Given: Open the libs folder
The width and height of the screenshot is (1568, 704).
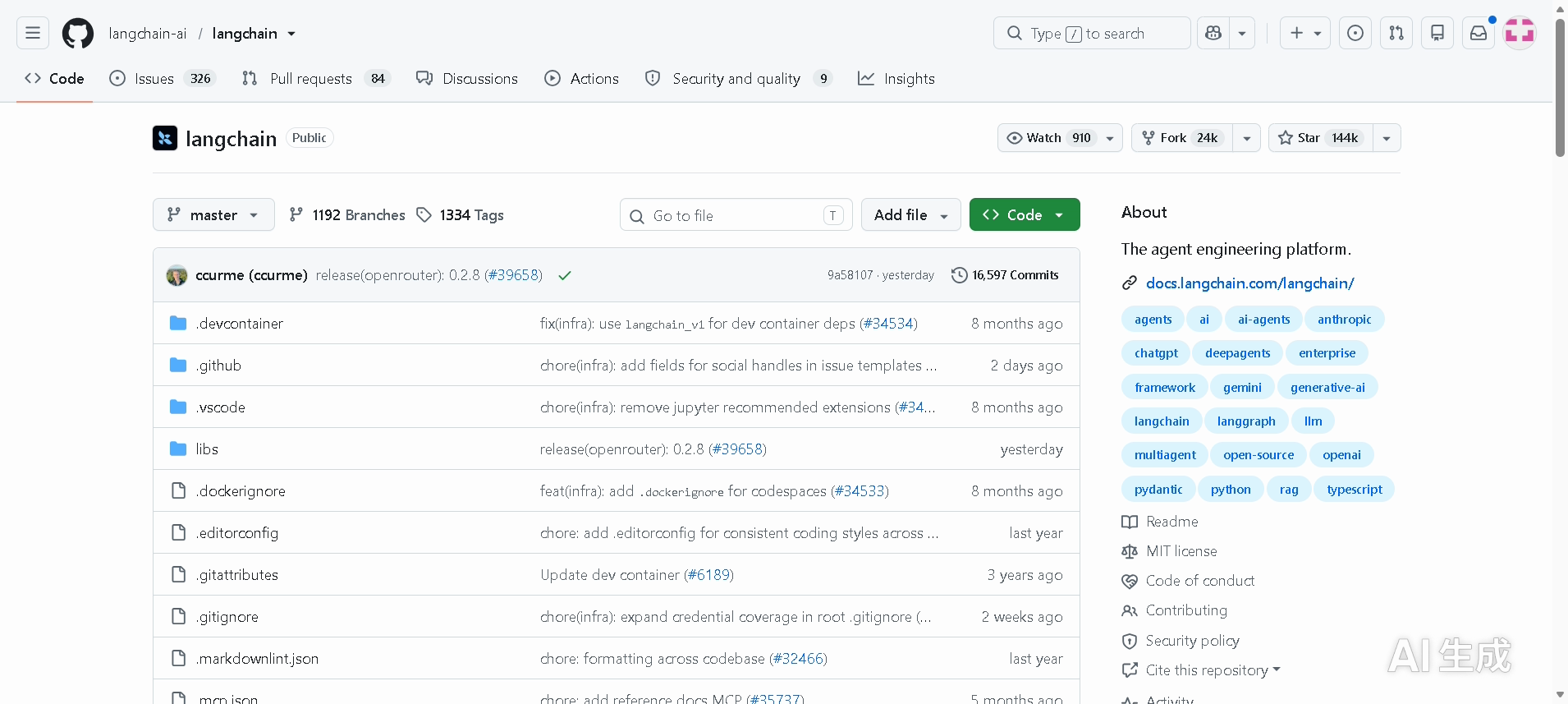Looking at the screenshot, I should [207, 449].
